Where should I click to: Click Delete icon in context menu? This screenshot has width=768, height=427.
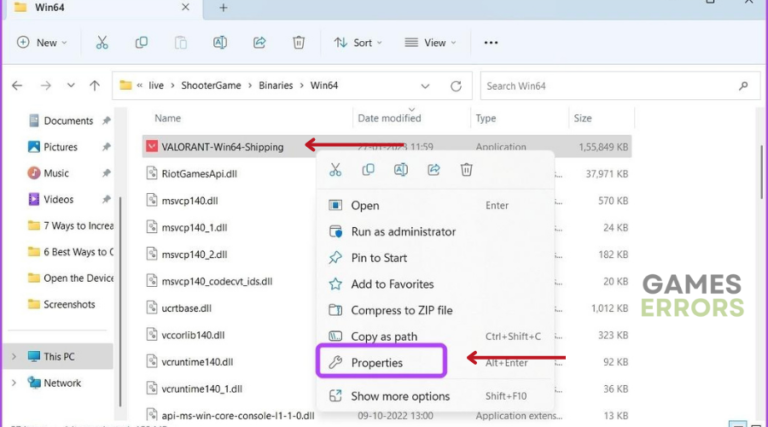(x=466, y=170)
